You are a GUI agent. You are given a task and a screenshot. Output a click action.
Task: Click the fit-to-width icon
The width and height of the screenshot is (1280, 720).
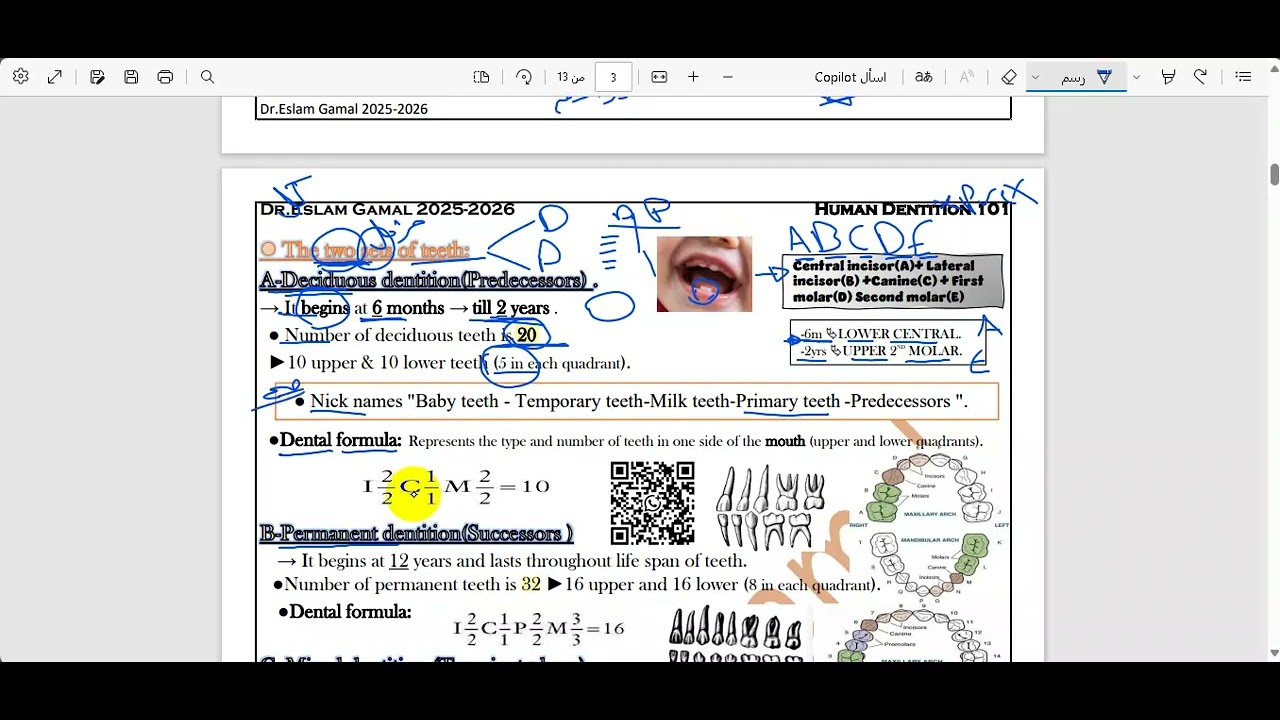click(659, 77)
